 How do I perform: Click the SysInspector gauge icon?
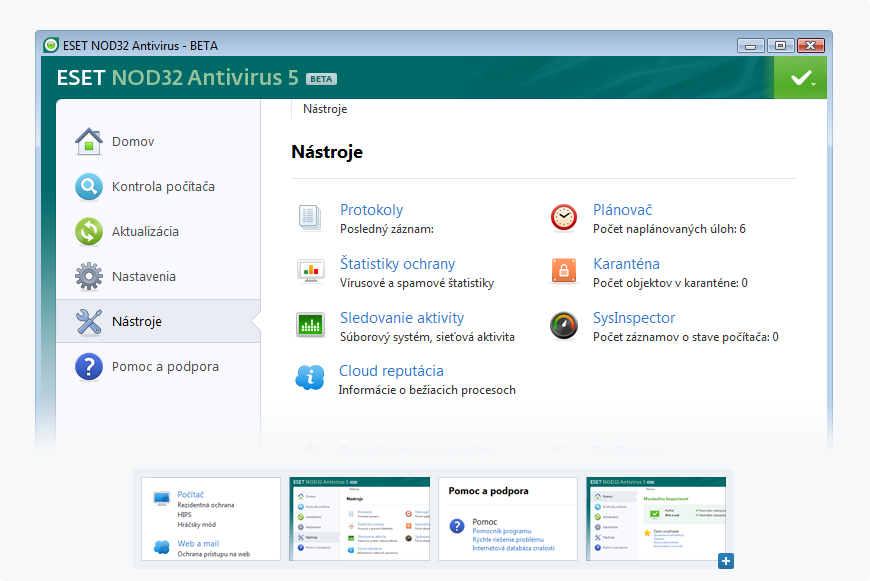point(564,325)
